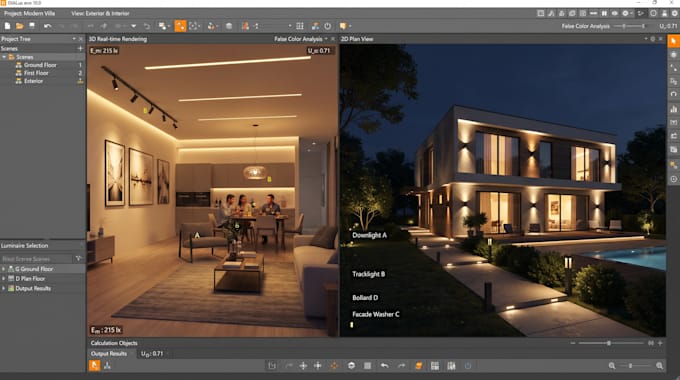Click the View: Exterior & Interior label

point(100,13)
